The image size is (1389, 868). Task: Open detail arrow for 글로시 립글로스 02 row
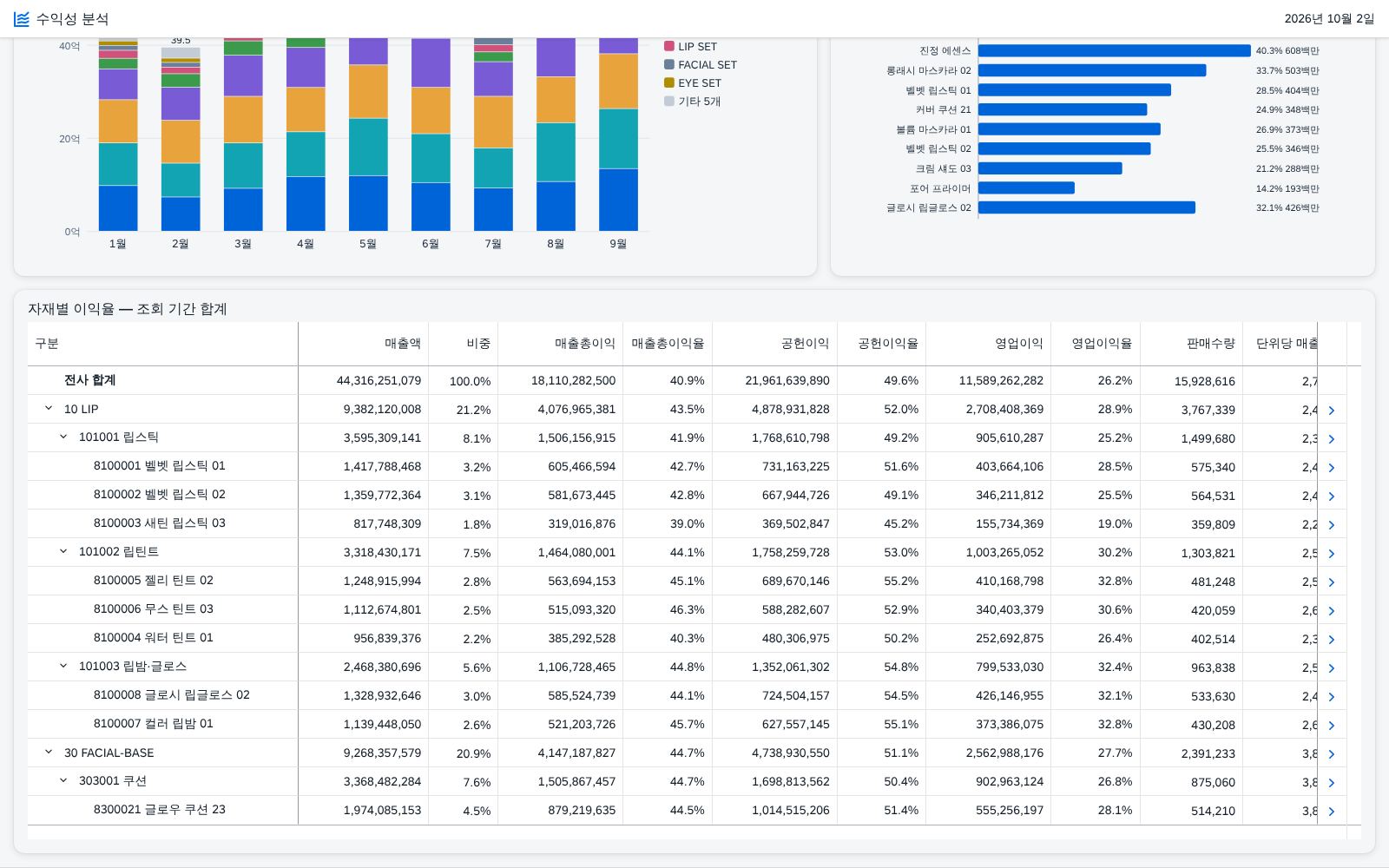pos(1332,697)
